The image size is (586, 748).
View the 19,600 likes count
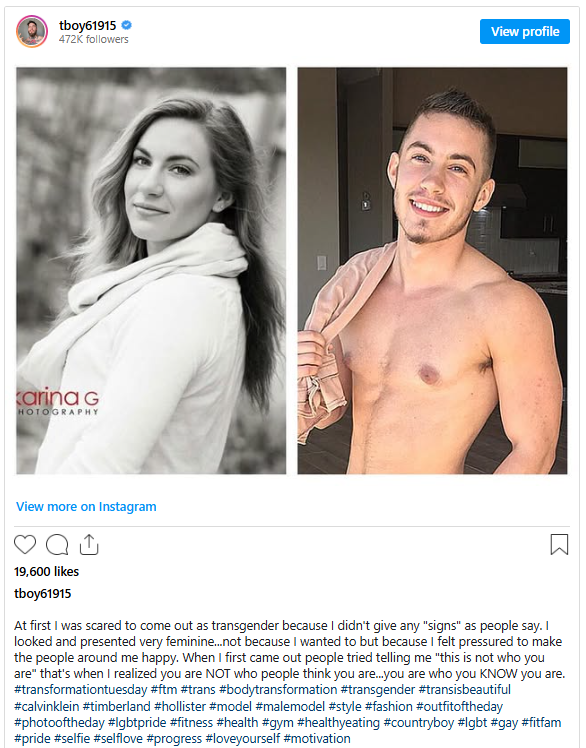tap(46, 571)
